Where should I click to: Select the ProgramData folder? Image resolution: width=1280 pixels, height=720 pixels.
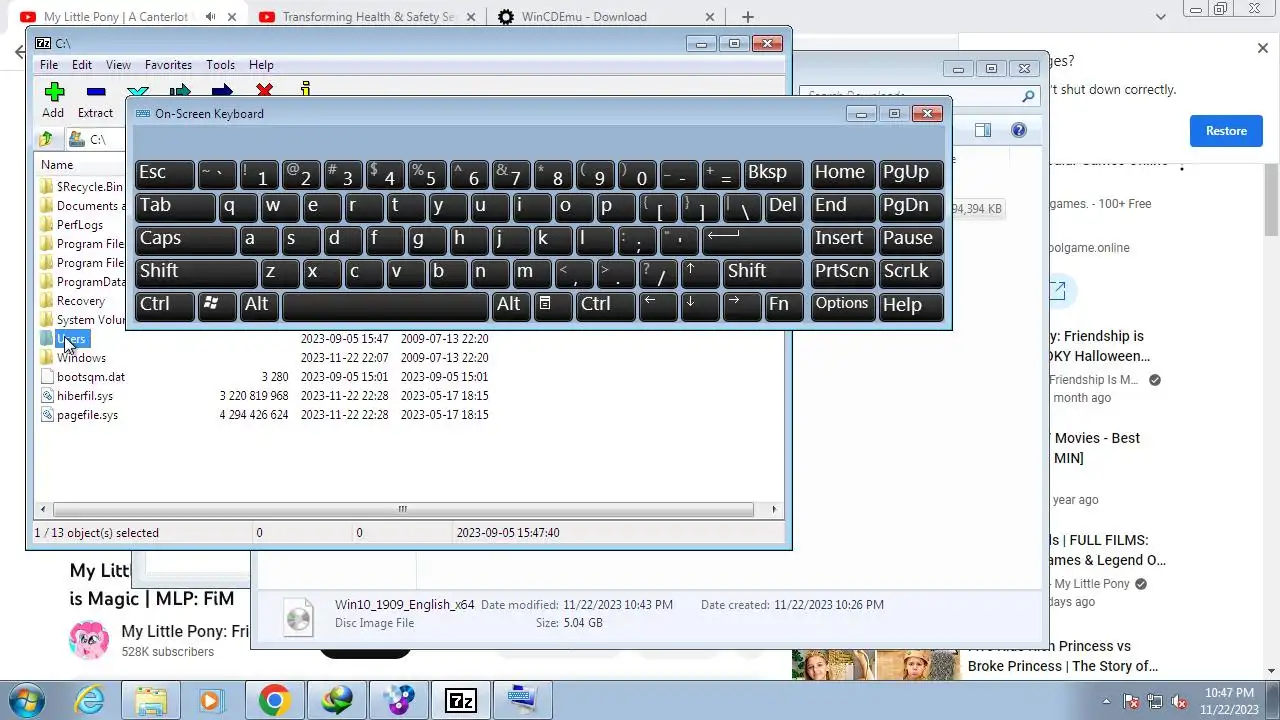83,282
